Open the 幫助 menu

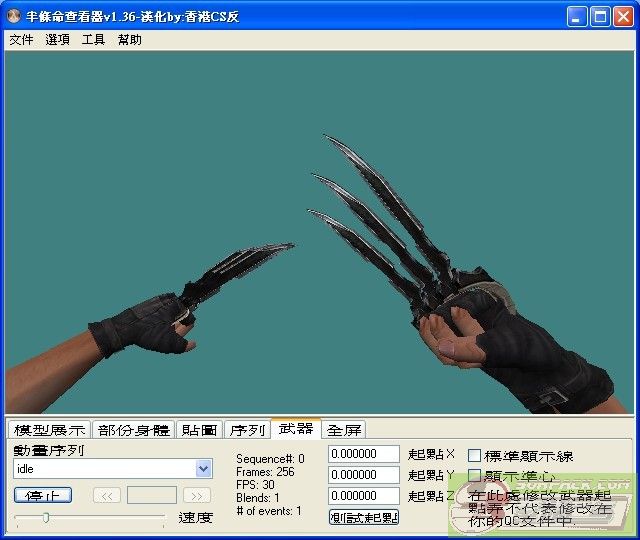pyautogui.click(x=129, y=40)
